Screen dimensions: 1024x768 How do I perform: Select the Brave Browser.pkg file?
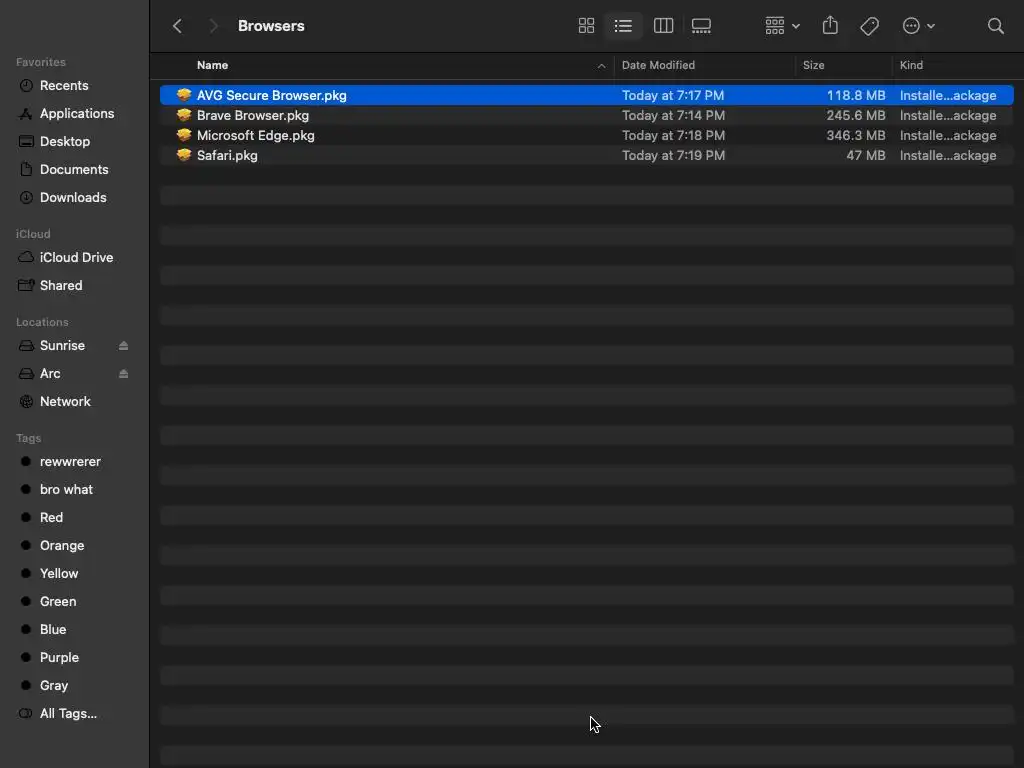pyautogui.click(x=586, y=116)
